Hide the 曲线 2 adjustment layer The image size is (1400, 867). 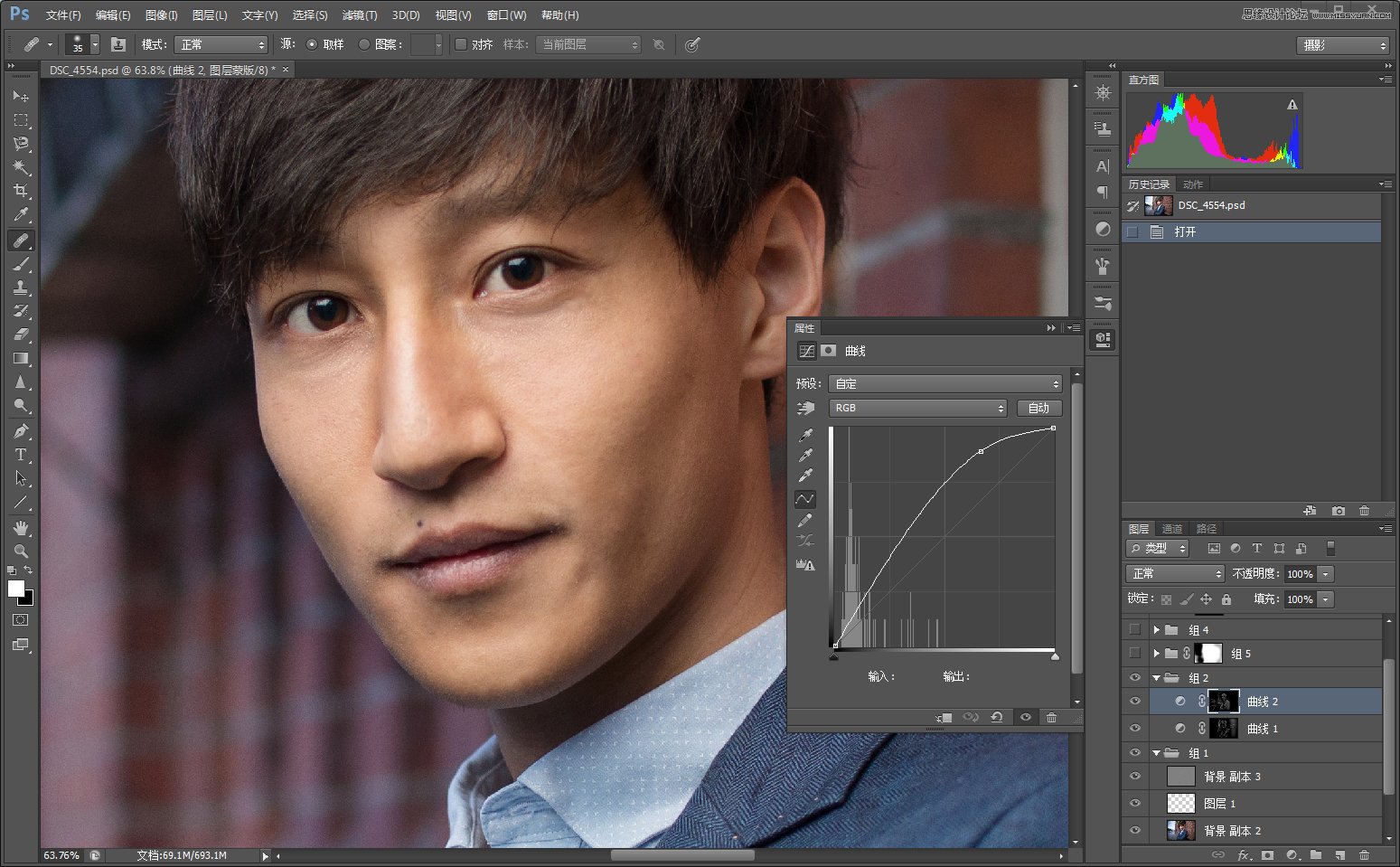[x=1135, y=701]
